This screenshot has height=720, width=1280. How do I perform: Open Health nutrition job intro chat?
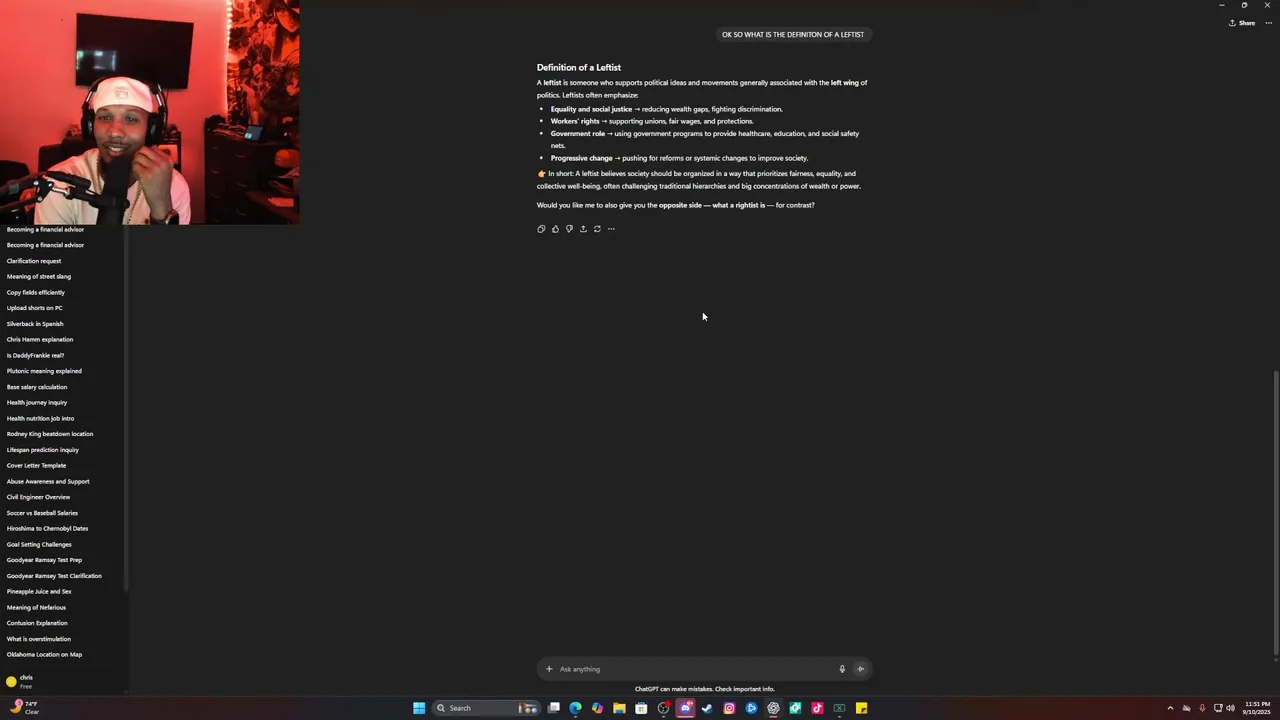click(41, 418)
